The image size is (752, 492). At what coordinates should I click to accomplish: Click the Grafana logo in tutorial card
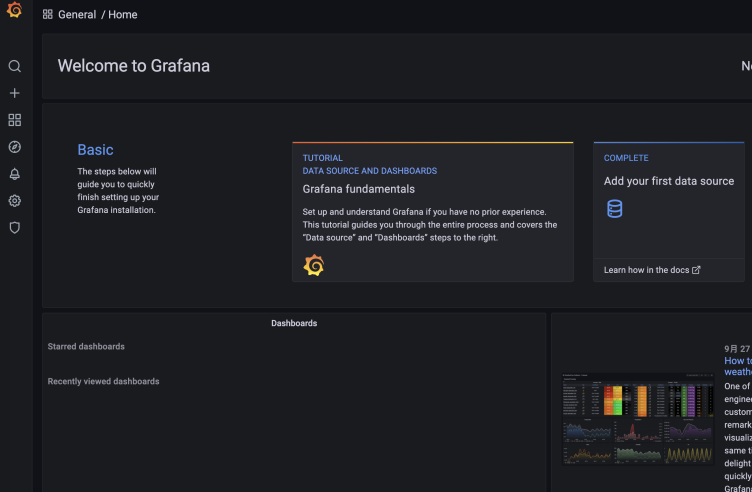tap(314, 265)
